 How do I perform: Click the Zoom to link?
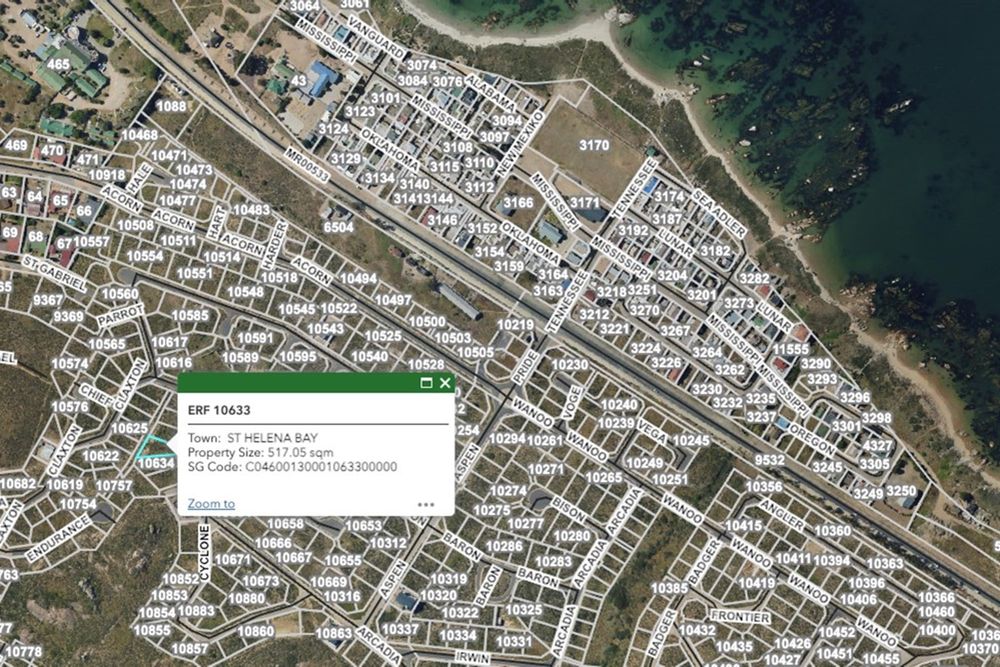coord(211,504)
